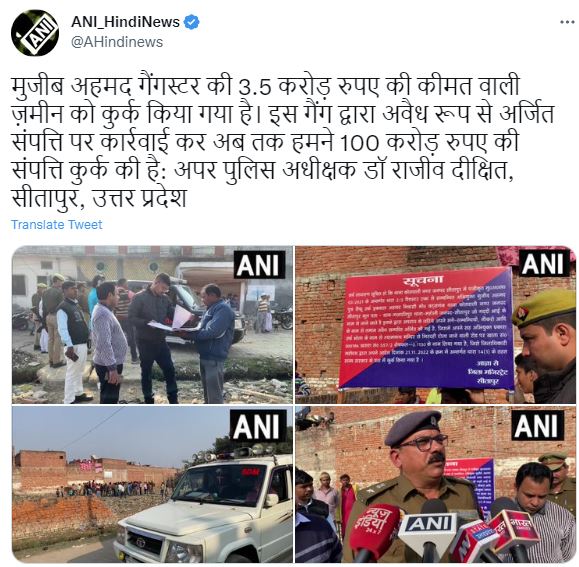
Task: Click the Hindi tweet text body
Action: (x=282, y=142)
